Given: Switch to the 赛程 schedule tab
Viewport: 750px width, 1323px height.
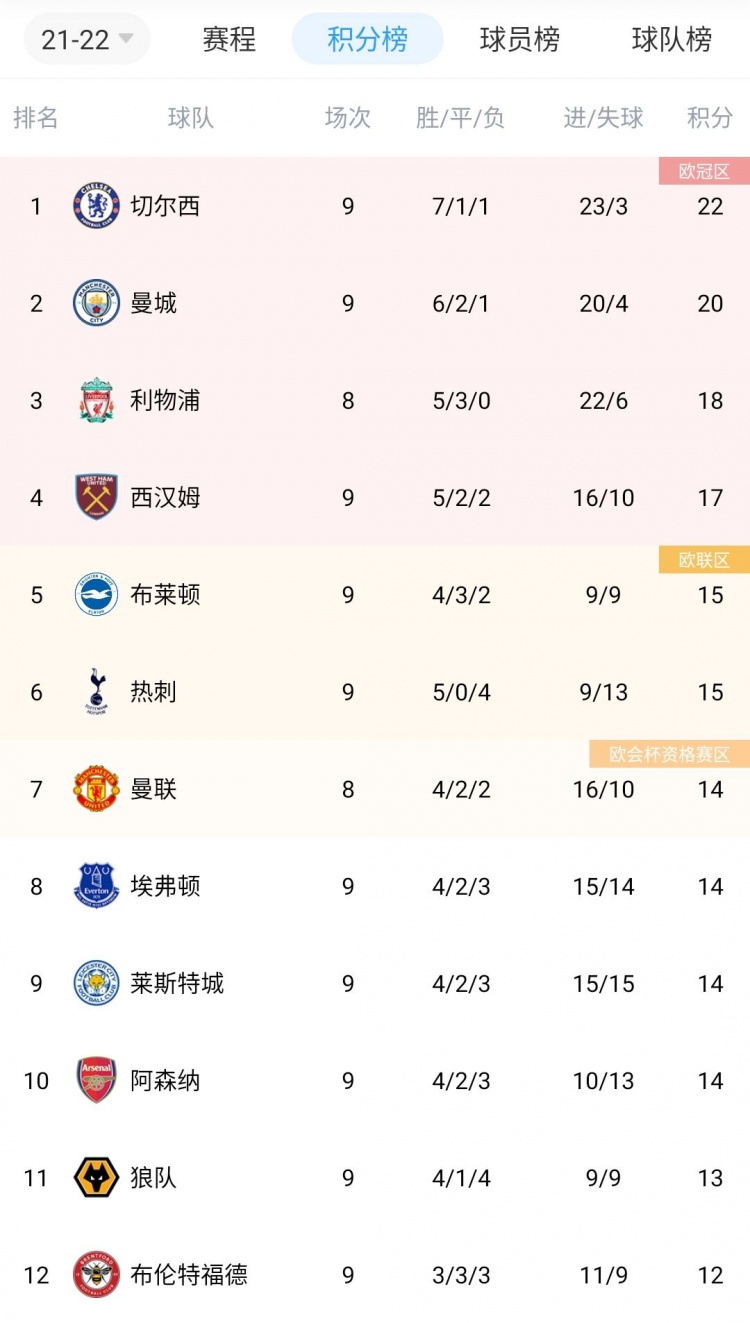Looking at the screenshot, I should pos(228,40).
